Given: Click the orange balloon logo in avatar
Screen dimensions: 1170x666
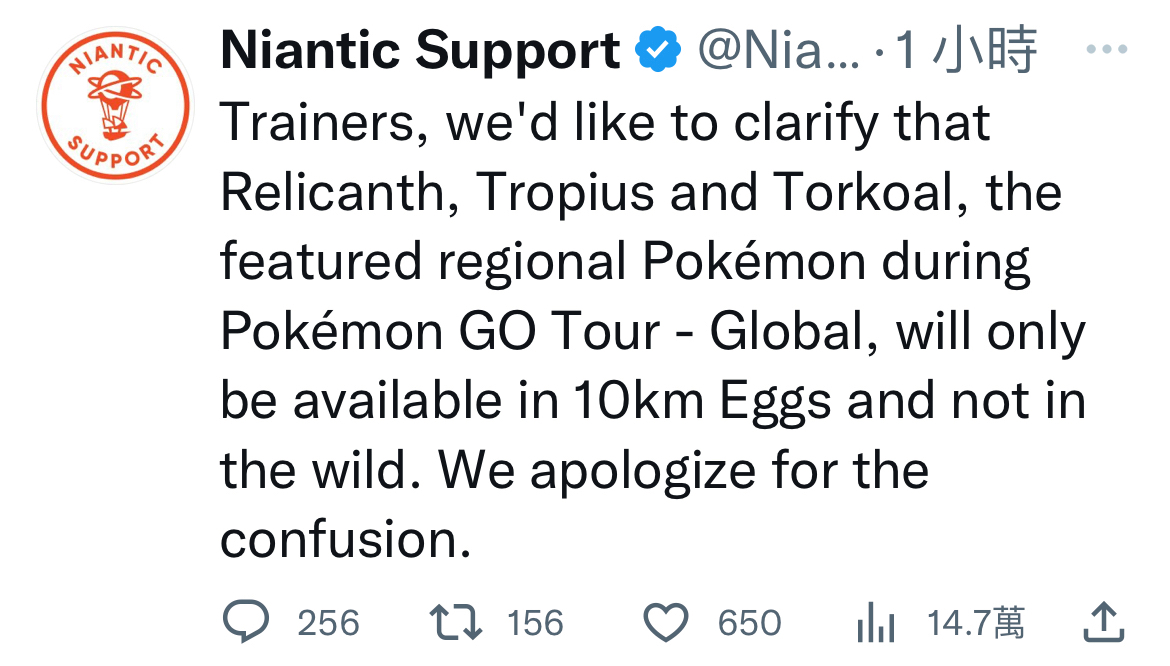Looking at the screenshot, I should click(x=115, y=105).
